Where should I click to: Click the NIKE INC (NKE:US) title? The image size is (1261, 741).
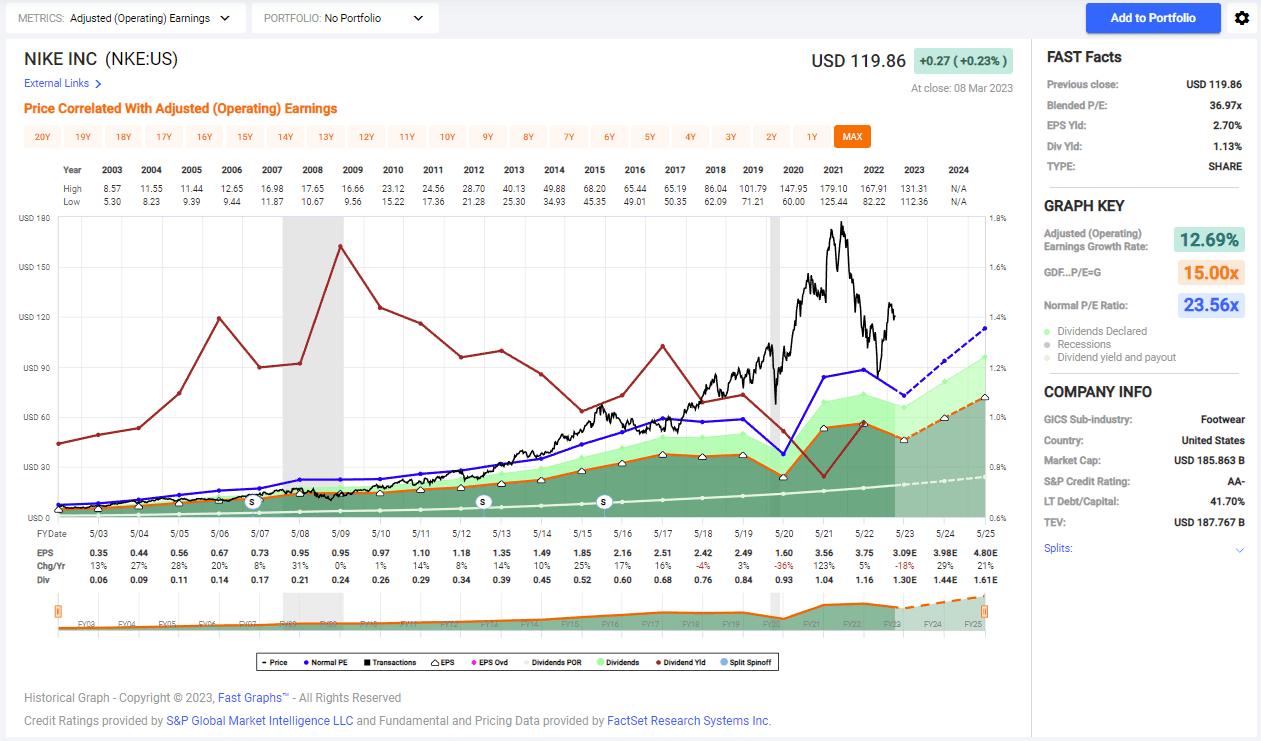tap(101, 59)
